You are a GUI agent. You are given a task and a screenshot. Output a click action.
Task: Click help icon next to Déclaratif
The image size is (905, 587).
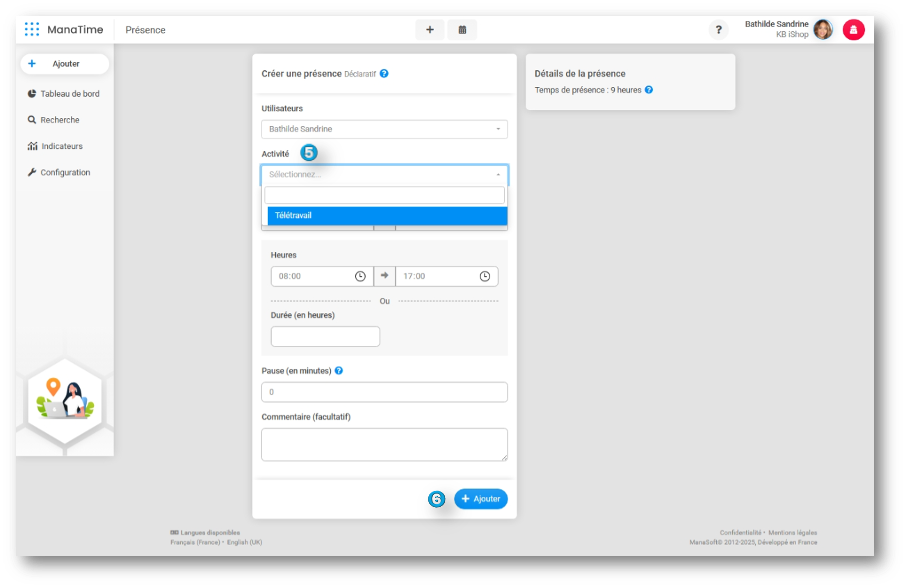click(x=384, y=73)
